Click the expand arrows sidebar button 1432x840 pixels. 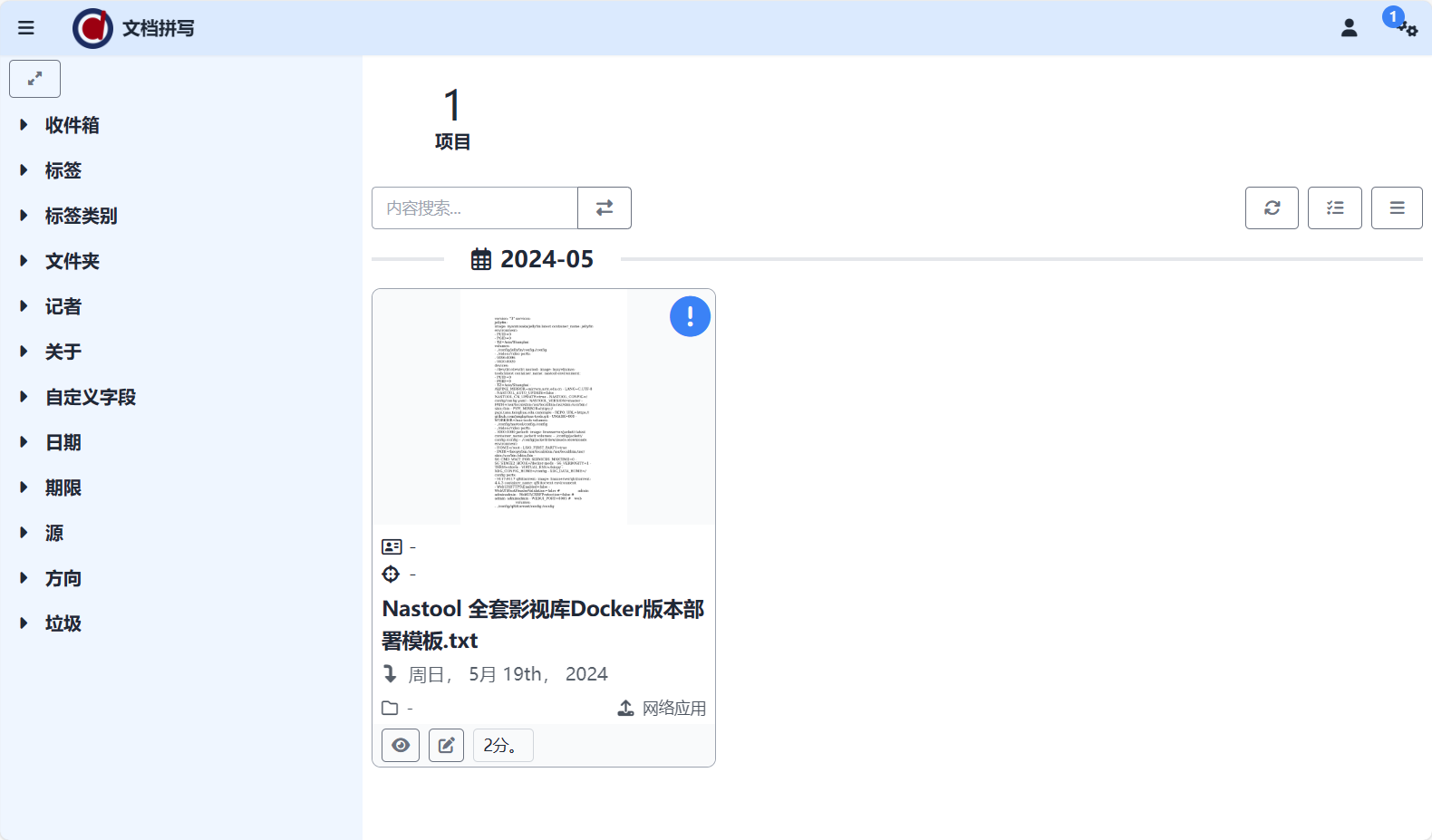click(34, 79)
